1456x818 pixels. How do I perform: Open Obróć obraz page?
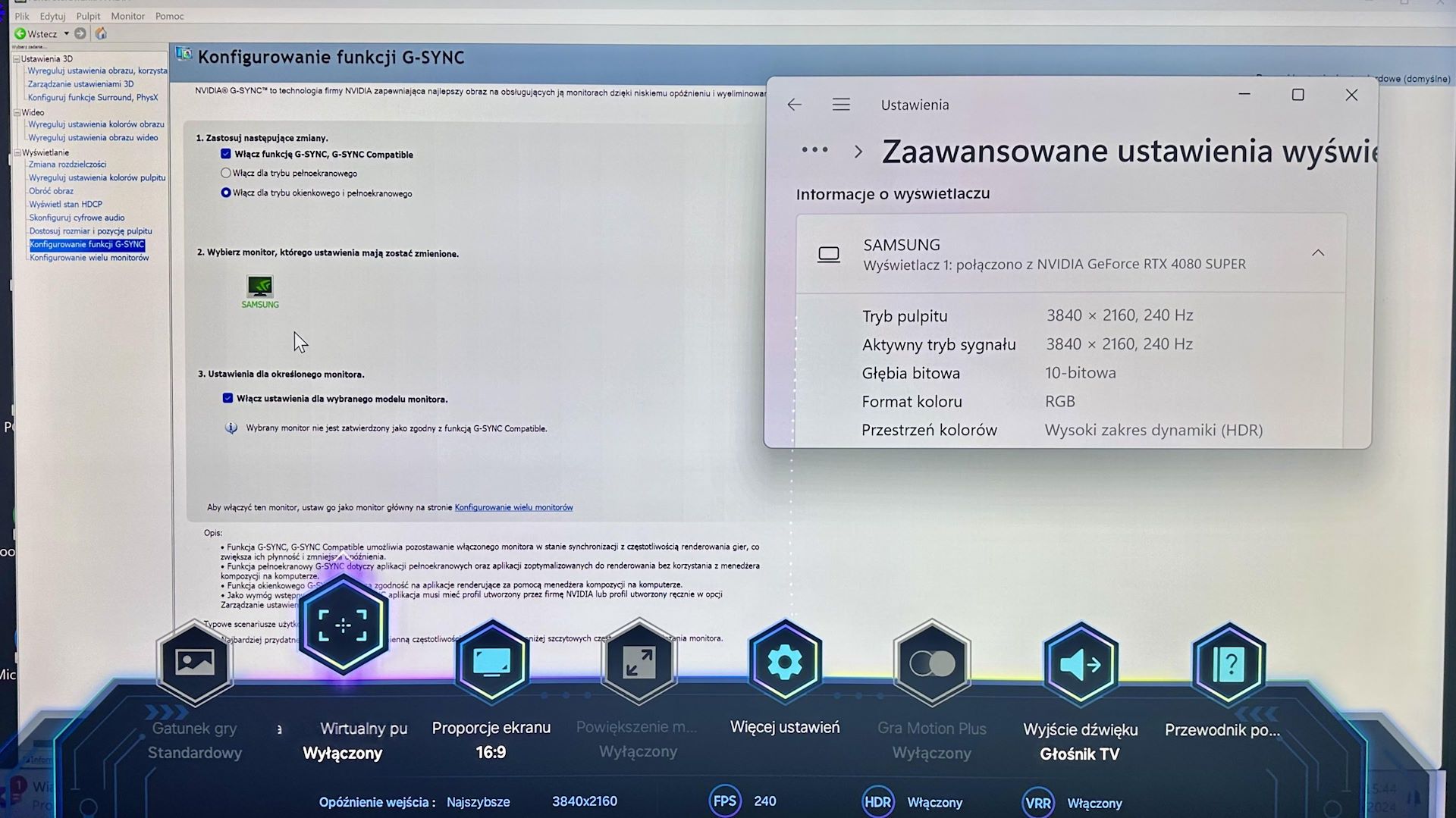coord(51,191)
